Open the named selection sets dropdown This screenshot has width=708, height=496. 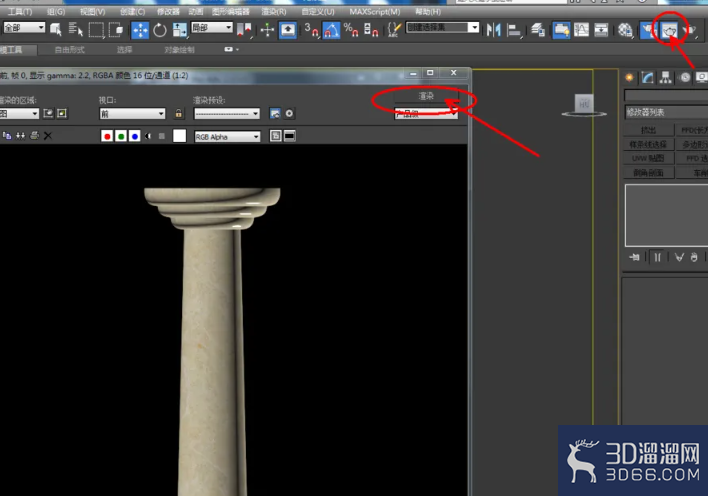[x=442, y=28]
